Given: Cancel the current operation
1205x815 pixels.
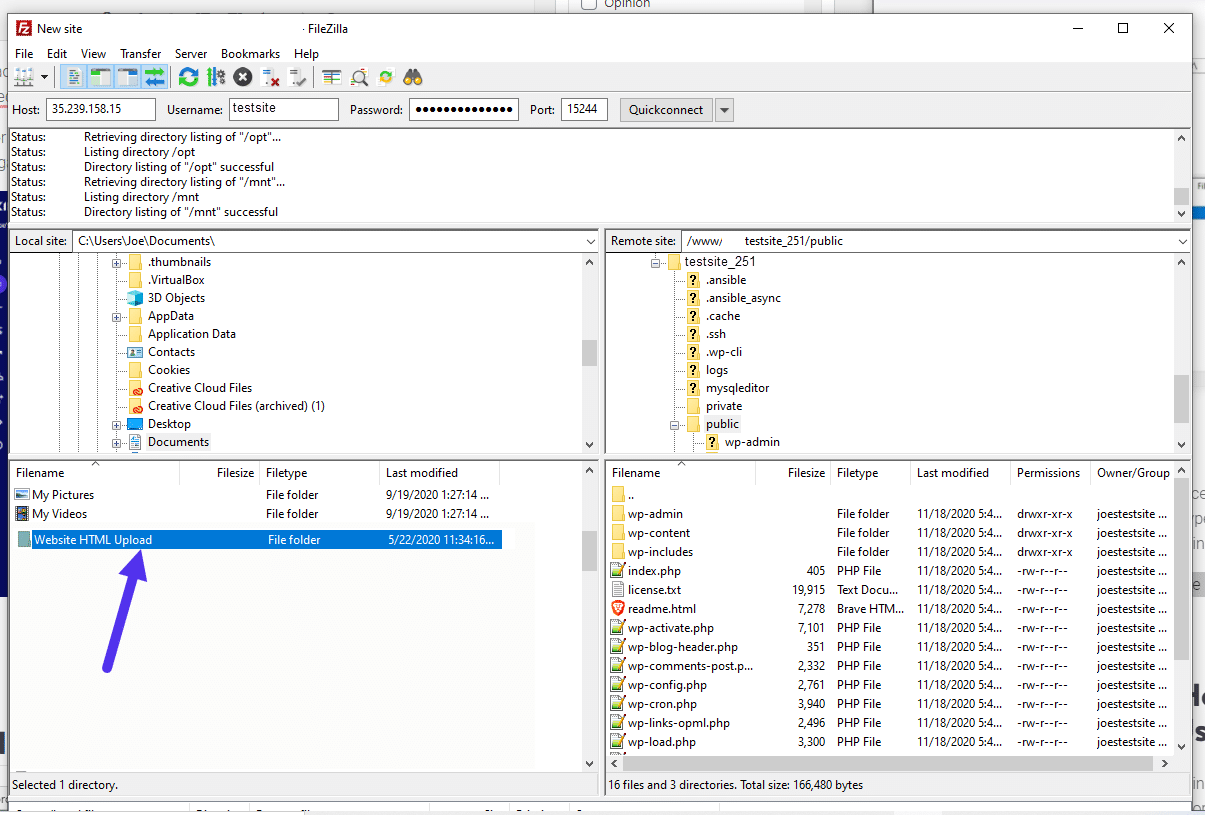Looking at the screenshot, I should point(241,77).
